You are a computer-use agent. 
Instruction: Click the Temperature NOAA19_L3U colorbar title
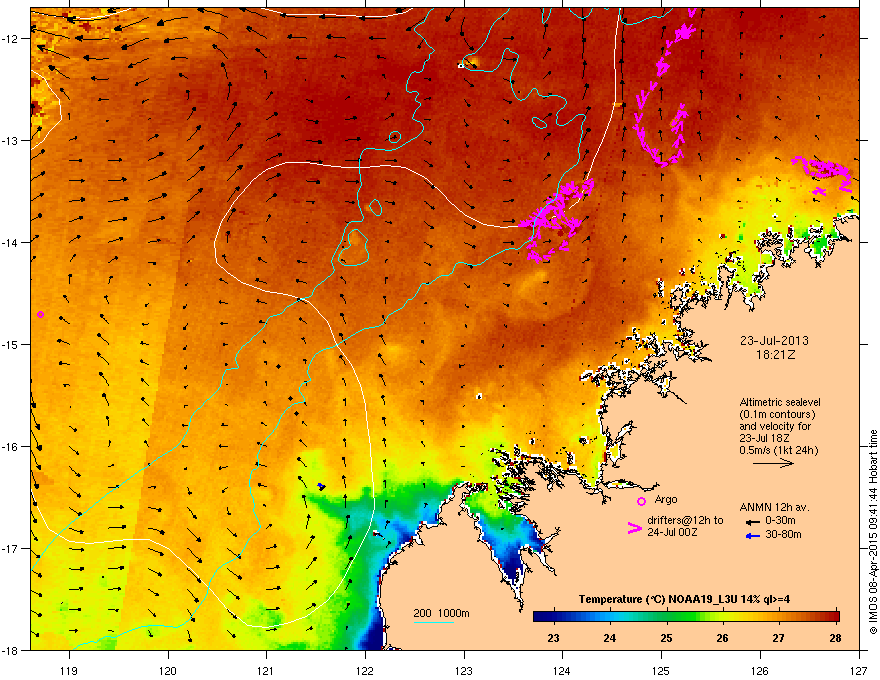click(x=684, y=599)
